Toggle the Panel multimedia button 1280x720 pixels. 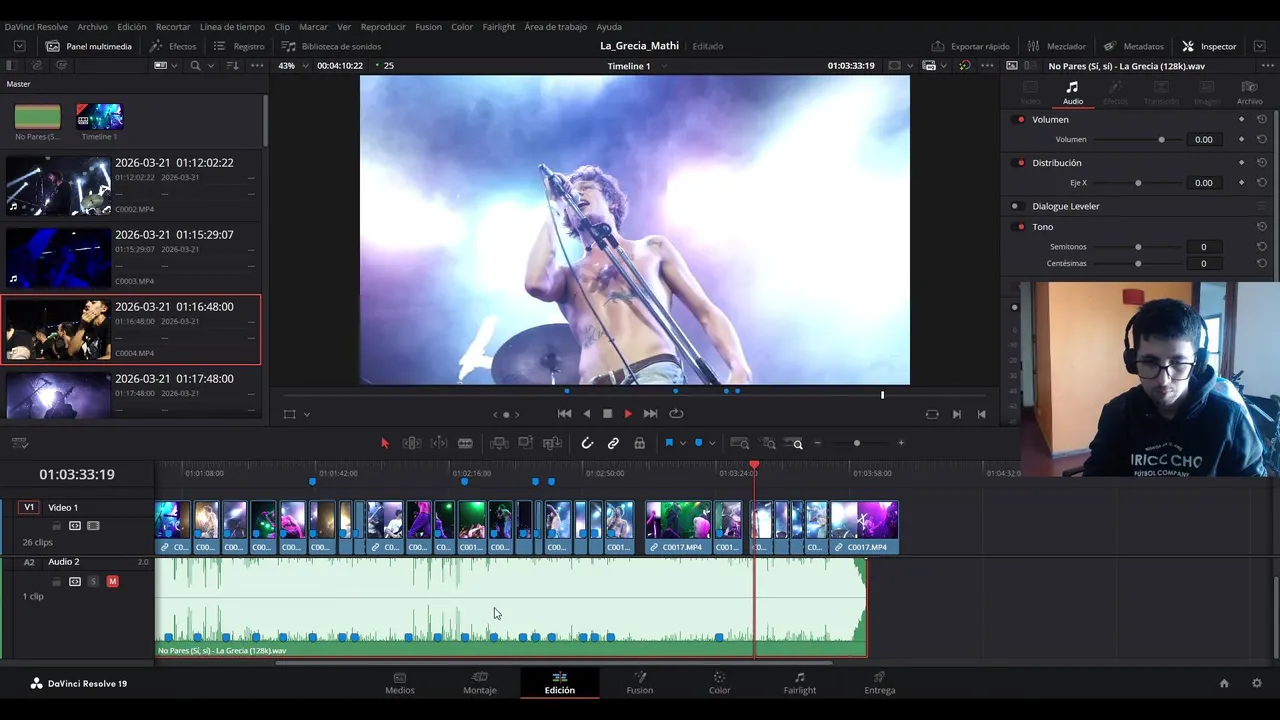click(89, 46)
